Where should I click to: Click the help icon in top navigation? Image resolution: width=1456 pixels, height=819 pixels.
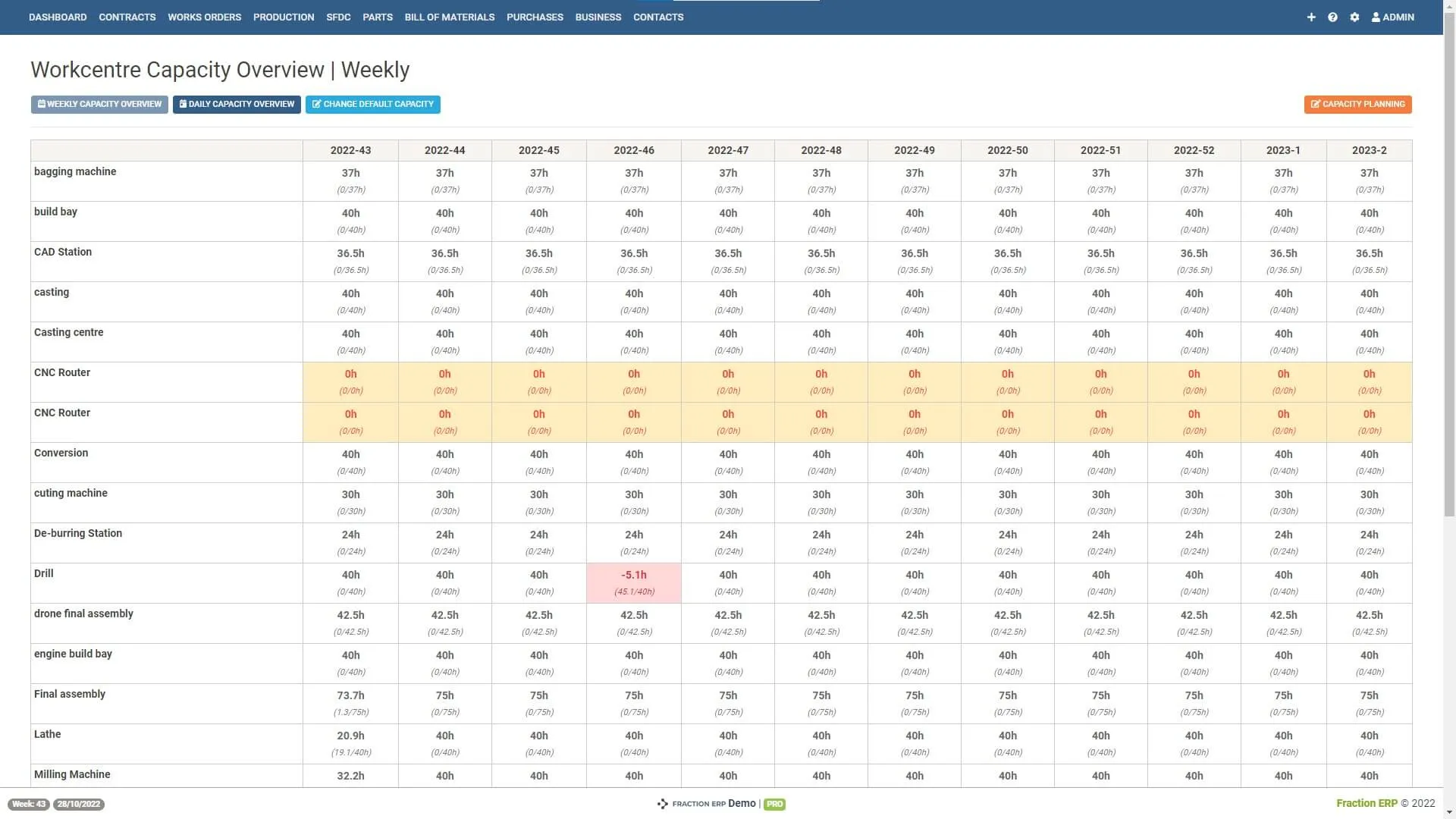[x=1333, y=17]
